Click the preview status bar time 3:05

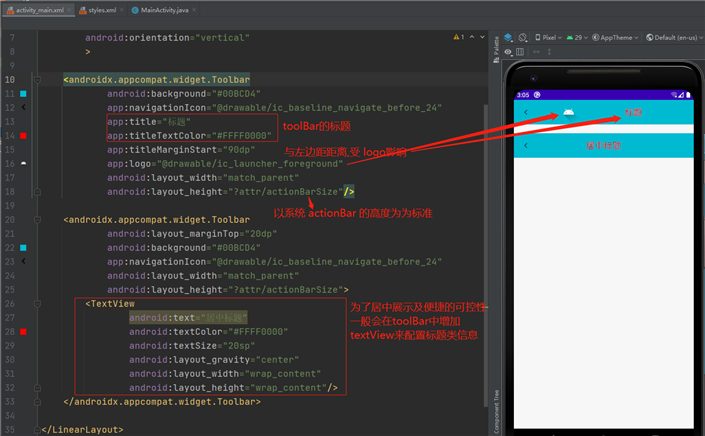(x=523, y=95)
